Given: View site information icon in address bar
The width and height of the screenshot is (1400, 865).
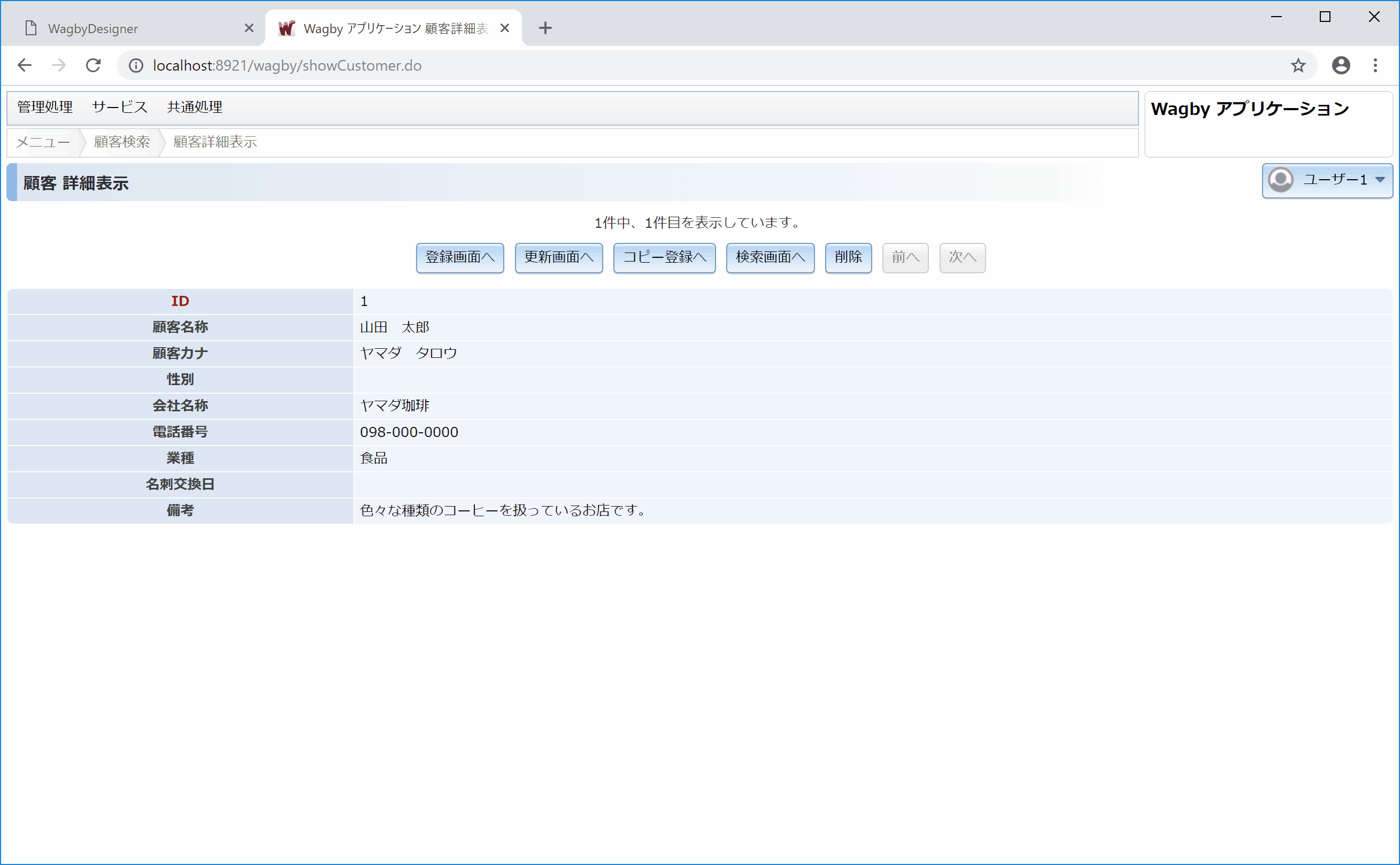Looking at the screenshot, I should tap(135, 66).
